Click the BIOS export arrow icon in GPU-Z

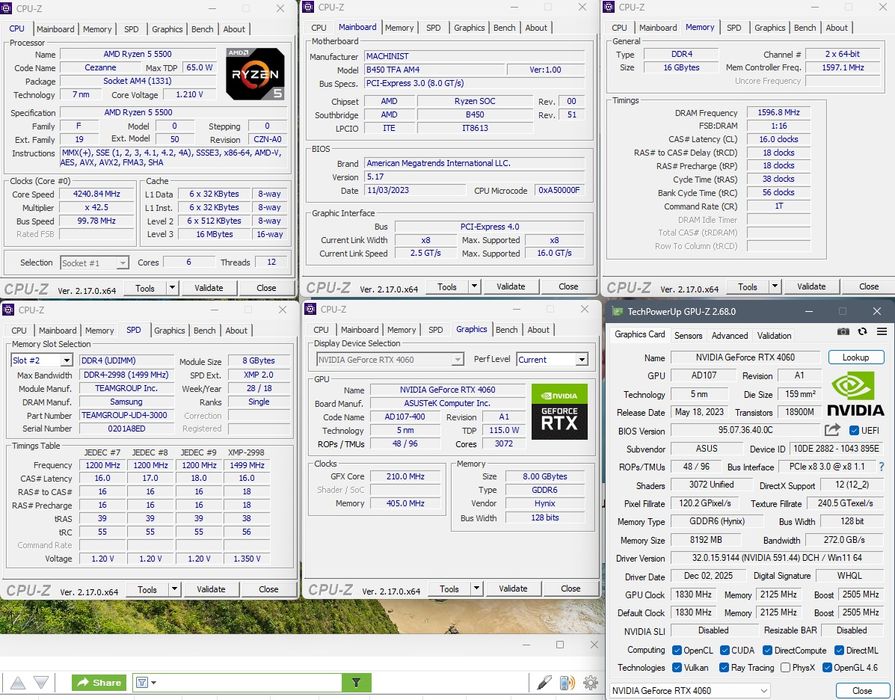click(x=833, y=429)
